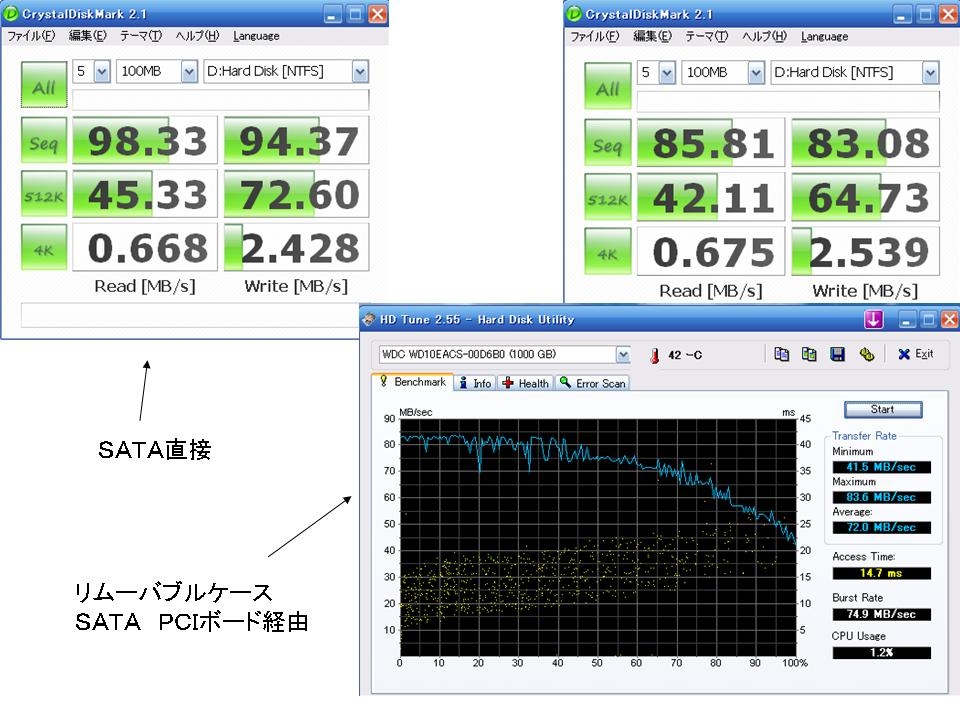Run 512K test in left CrystalDiskMark window
Viewport: 960px width, 720px height.
(44, 193)
